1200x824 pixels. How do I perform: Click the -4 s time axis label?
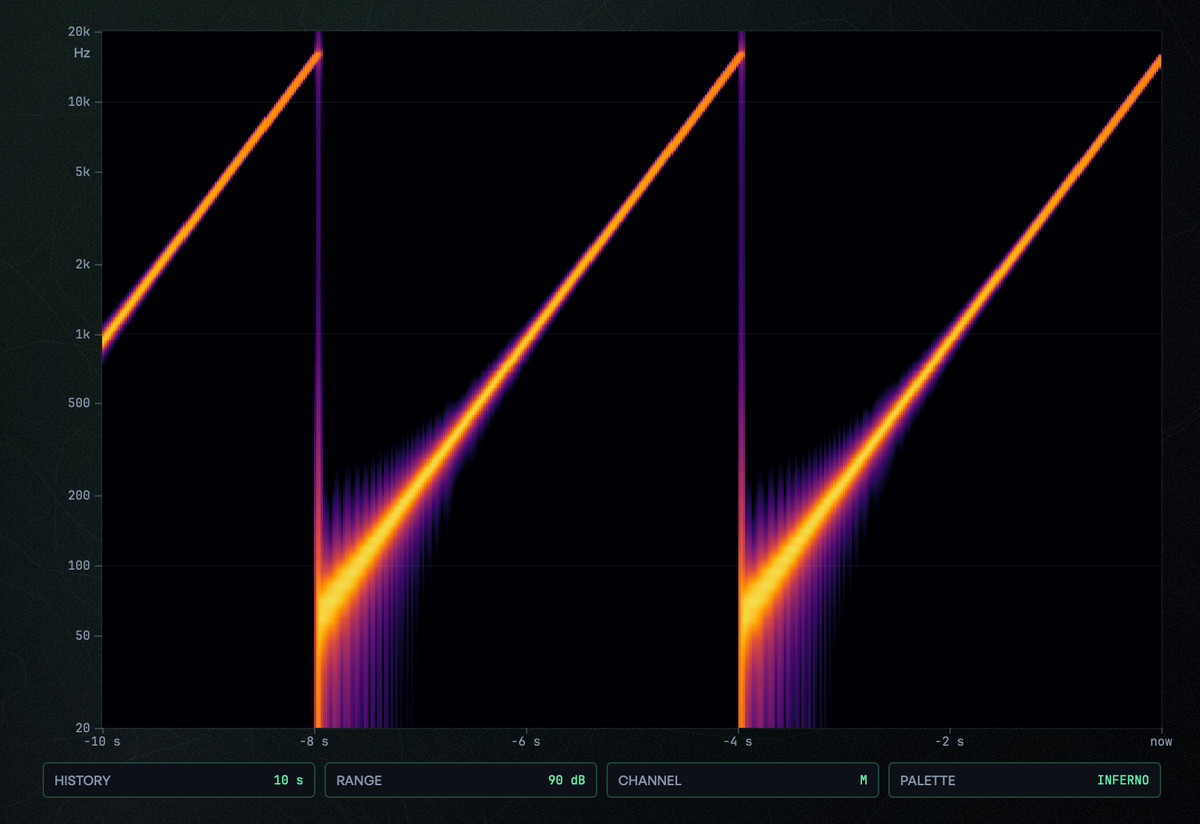[x=739, y=742]
